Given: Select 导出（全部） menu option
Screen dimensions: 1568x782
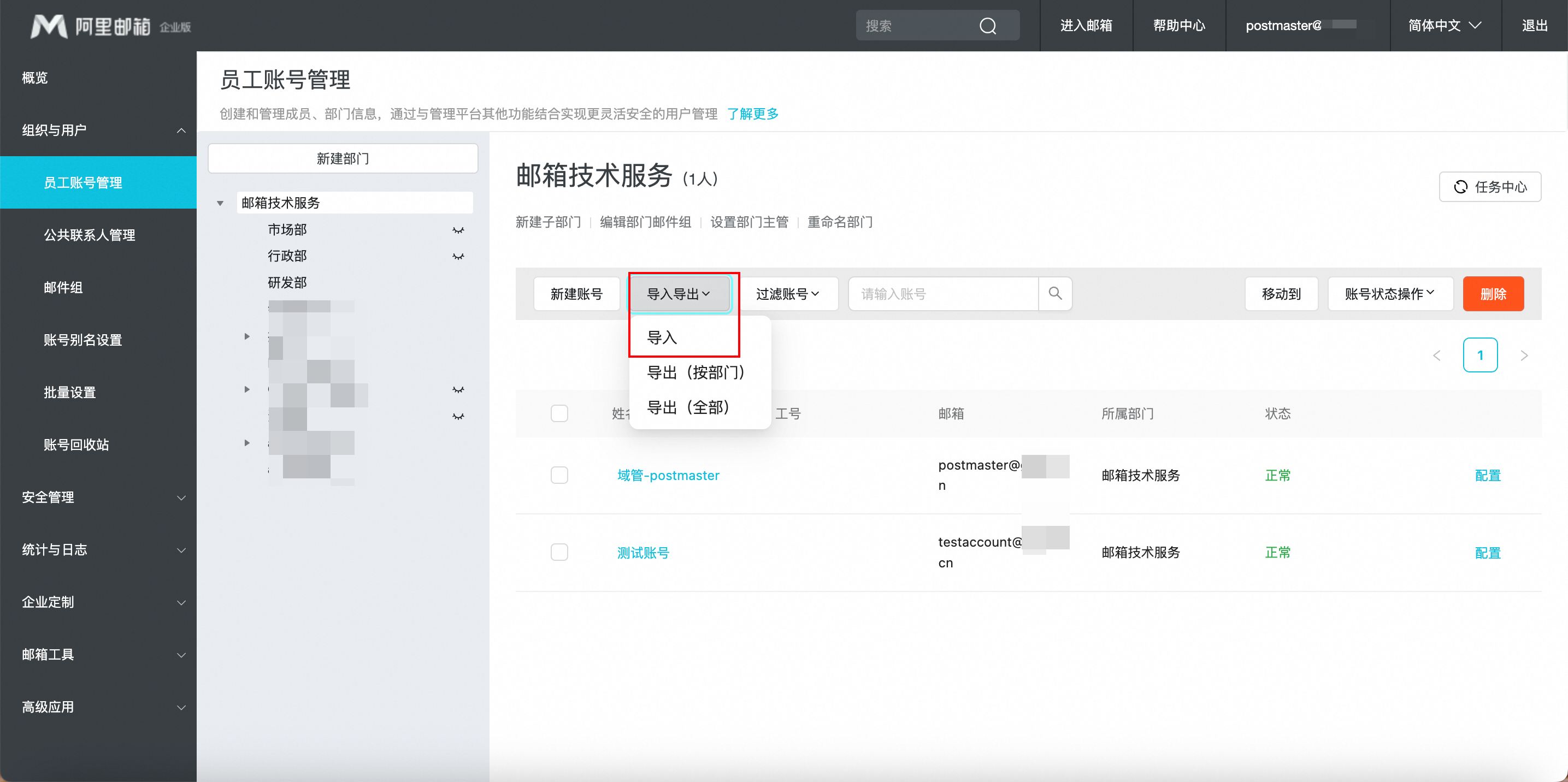Looking at the screenshot, I should (x=688, y=407).
